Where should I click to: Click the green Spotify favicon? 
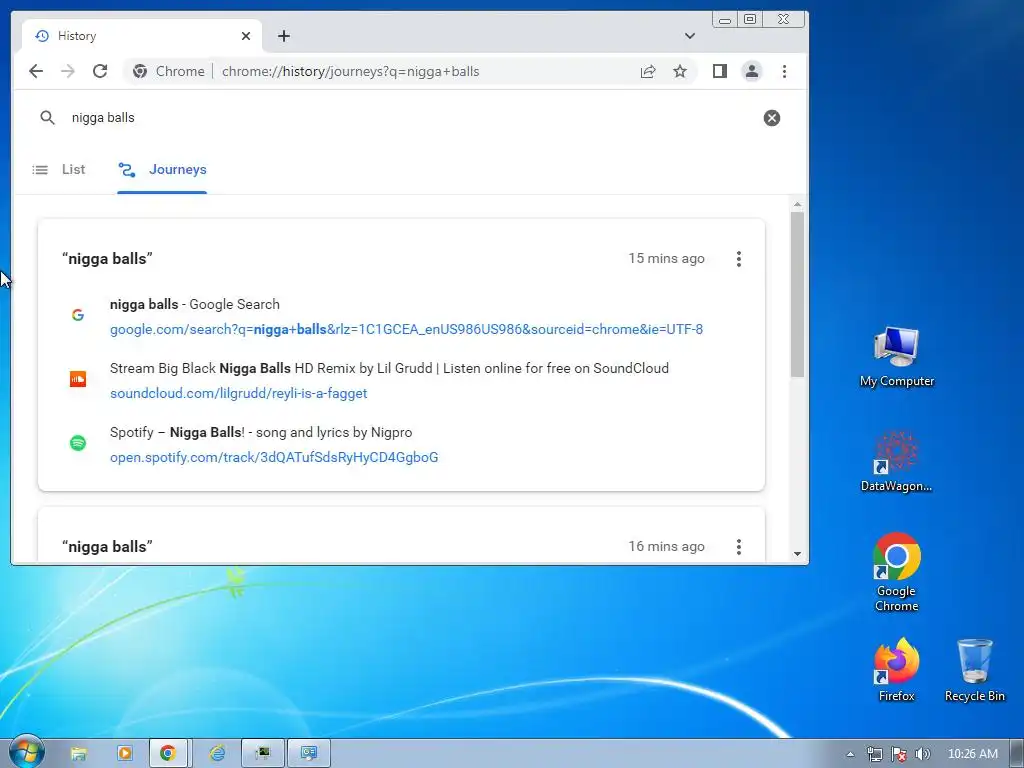(78, 443)
